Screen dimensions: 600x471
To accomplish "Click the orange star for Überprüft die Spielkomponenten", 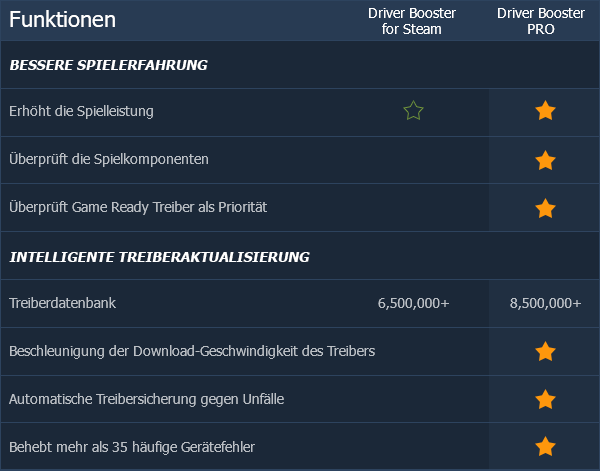I will tap(545, 160).
